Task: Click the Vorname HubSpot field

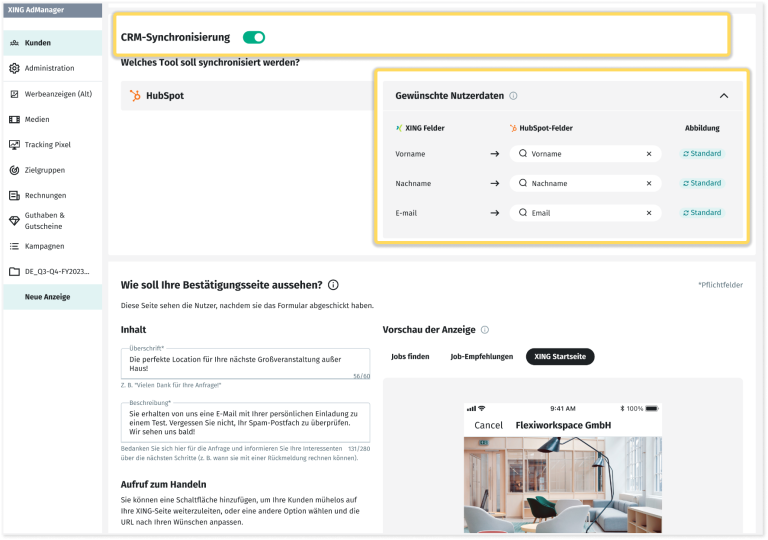Action: (585, 154)
